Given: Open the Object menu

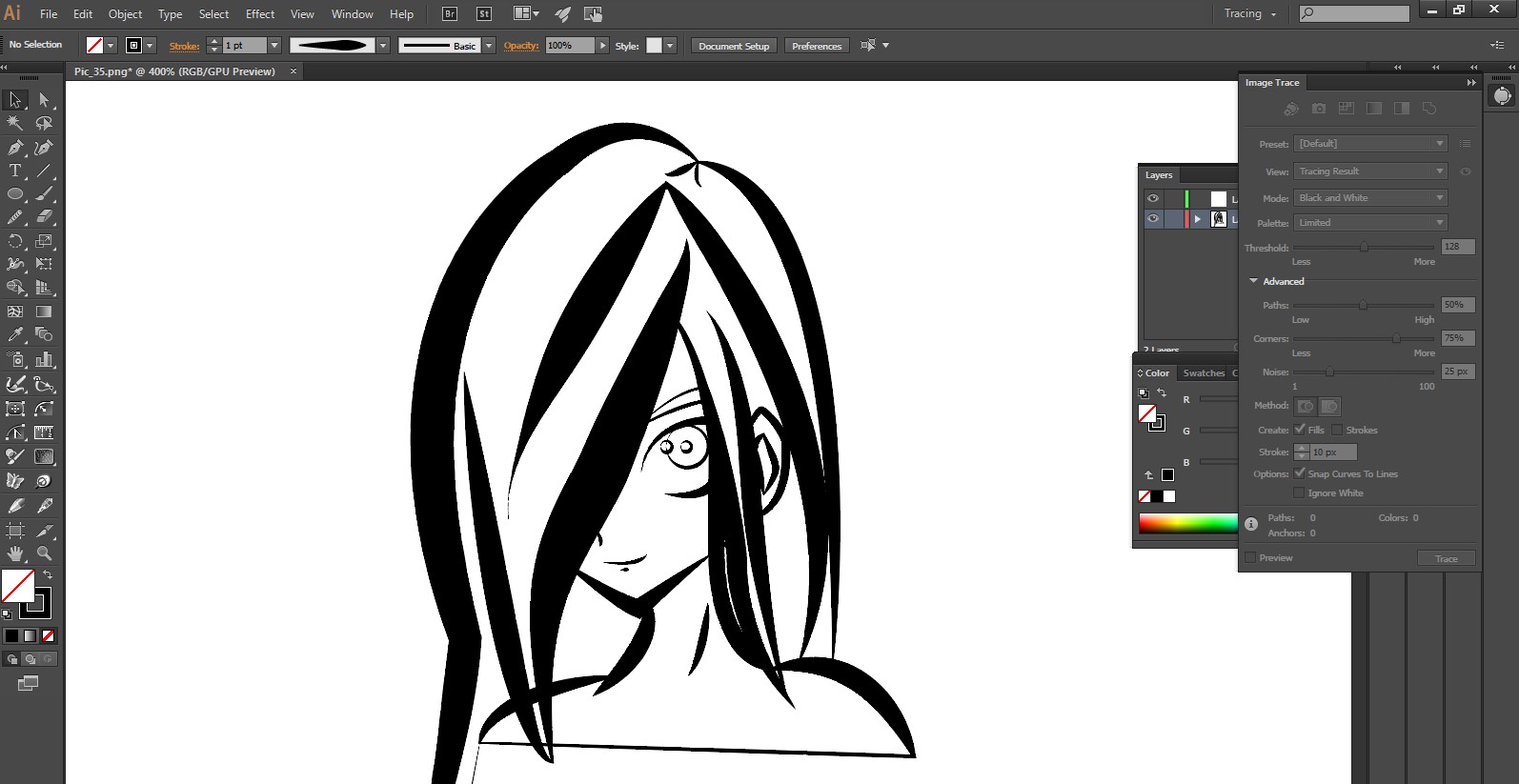Looking at the screenshot, I should (x=125, y=14).
